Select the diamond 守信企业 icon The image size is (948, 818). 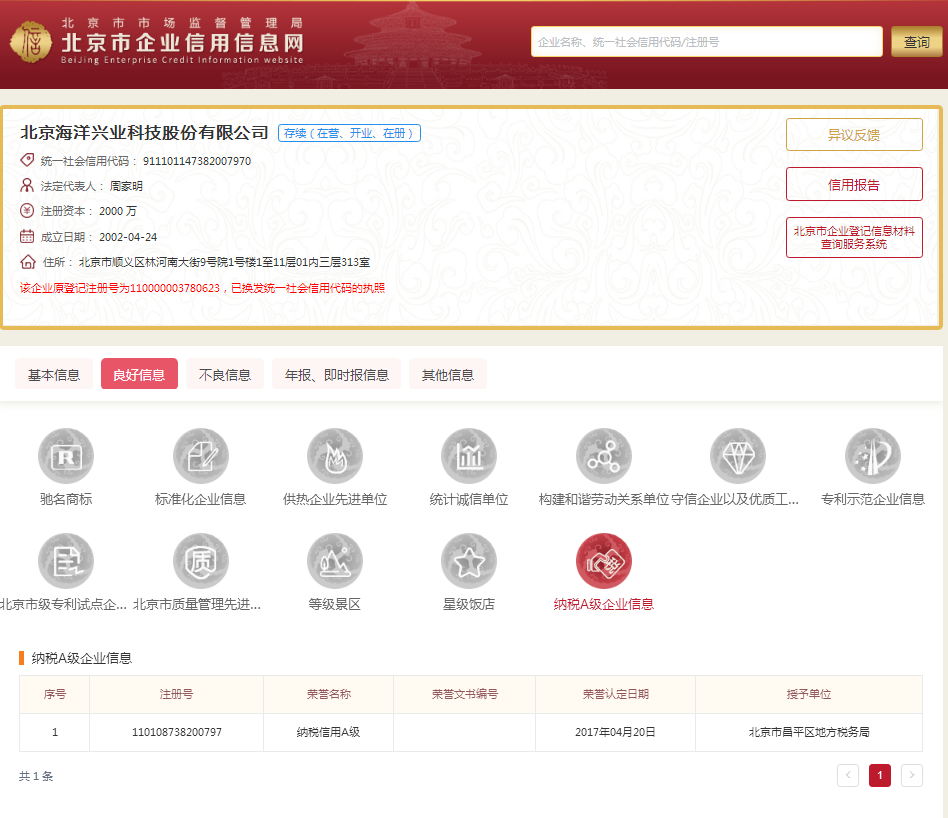tap(738, 456)
